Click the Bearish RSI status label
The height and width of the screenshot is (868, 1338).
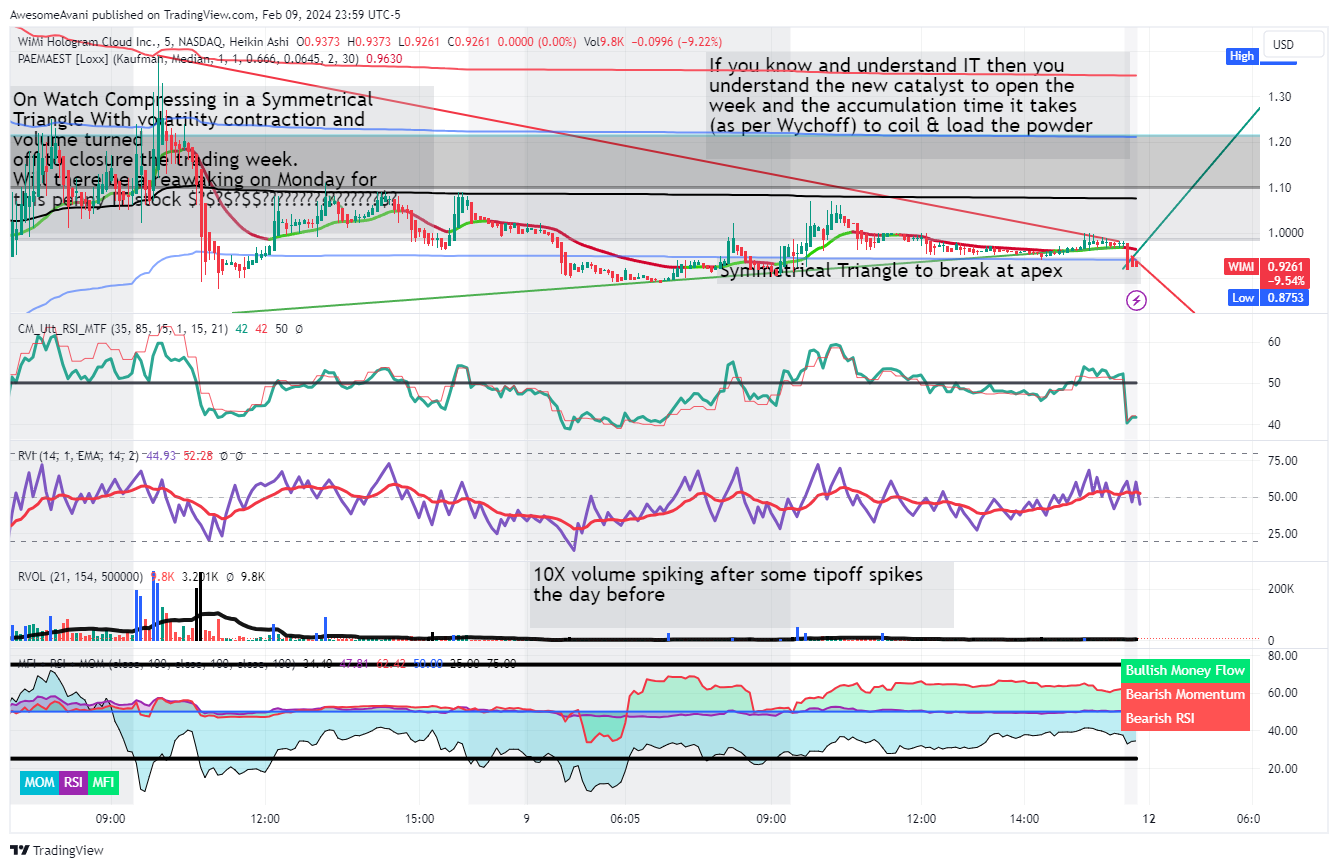point(1185,718)
